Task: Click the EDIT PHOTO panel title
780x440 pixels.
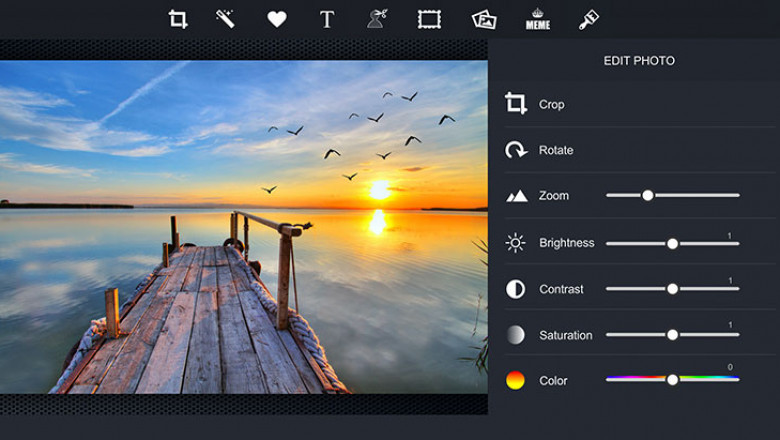Action: (639, 61)
